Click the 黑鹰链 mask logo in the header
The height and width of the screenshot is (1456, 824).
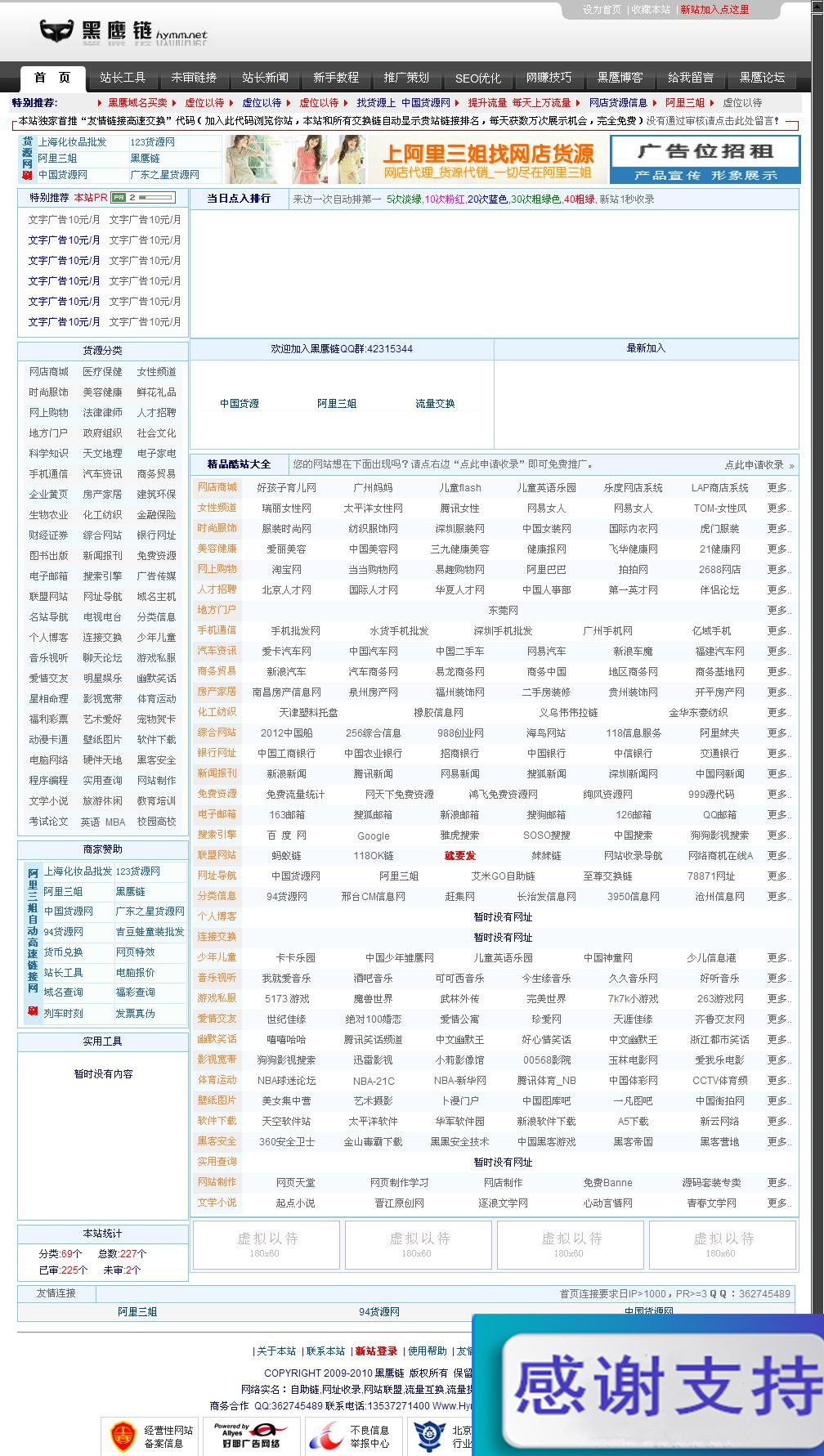click(123, 32)
